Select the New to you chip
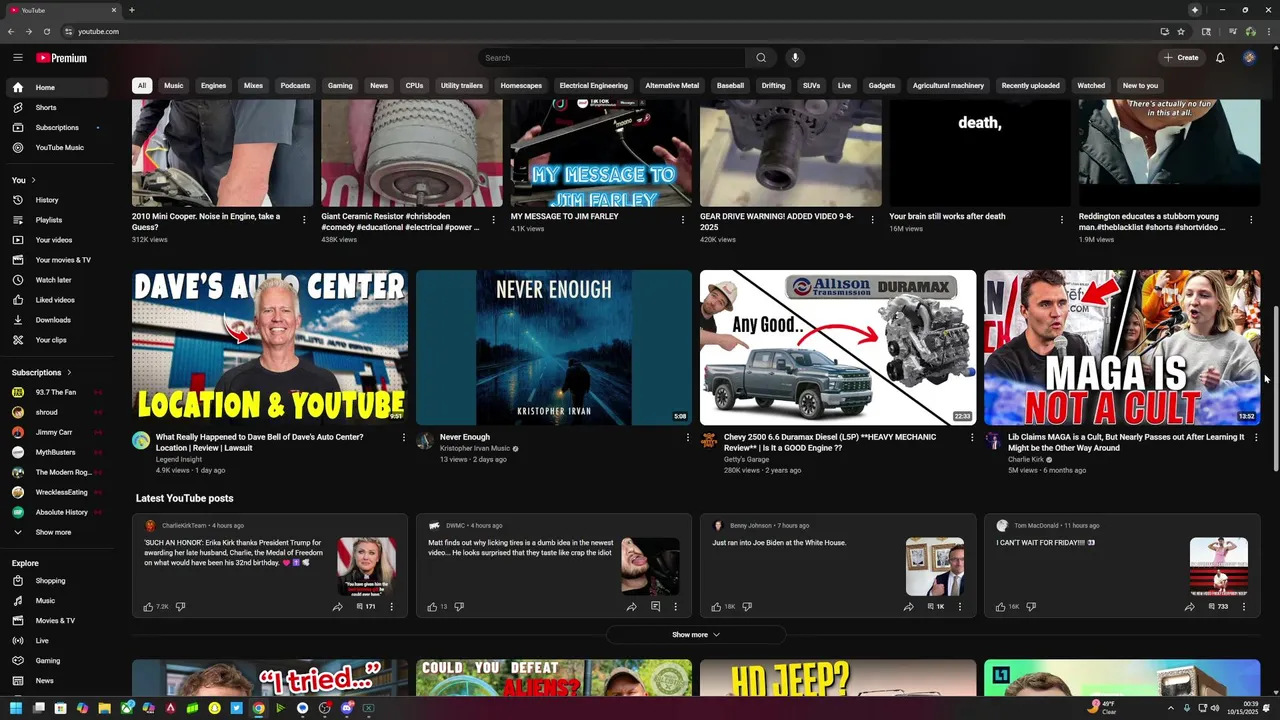Screen dimensions: 1280x720 (x=1140, y=86)
